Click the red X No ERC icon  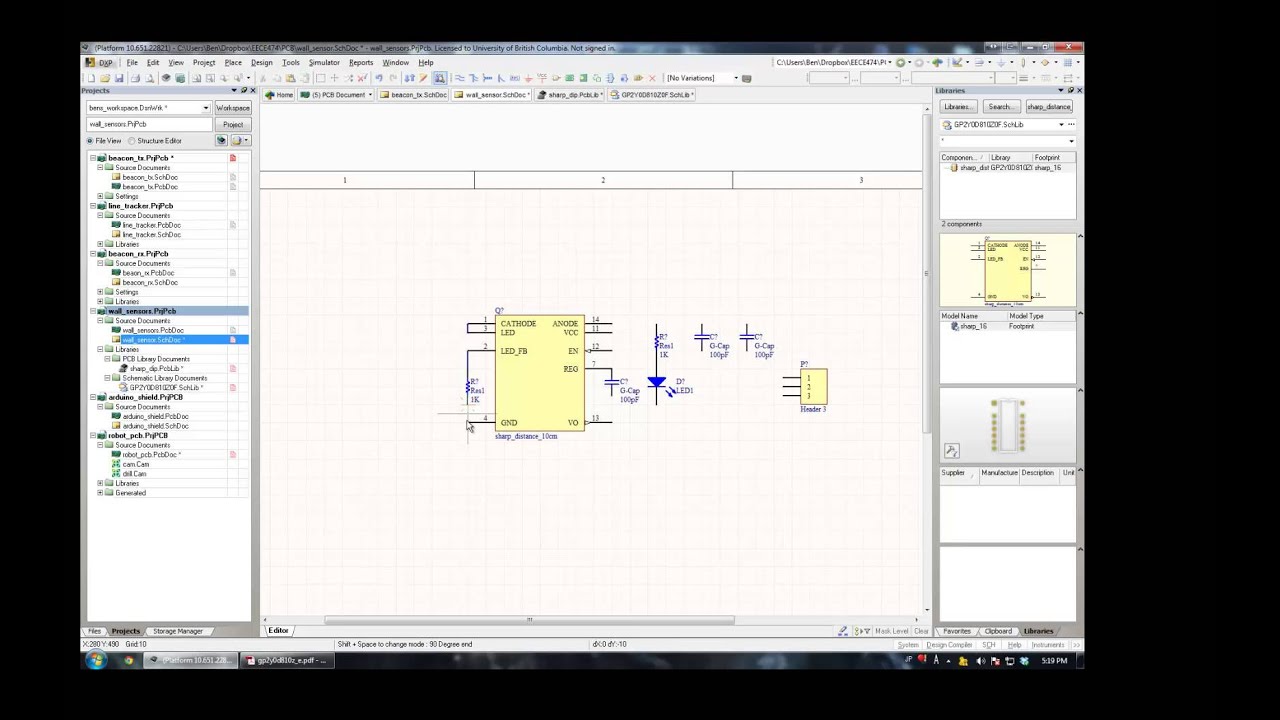(652, 78)
